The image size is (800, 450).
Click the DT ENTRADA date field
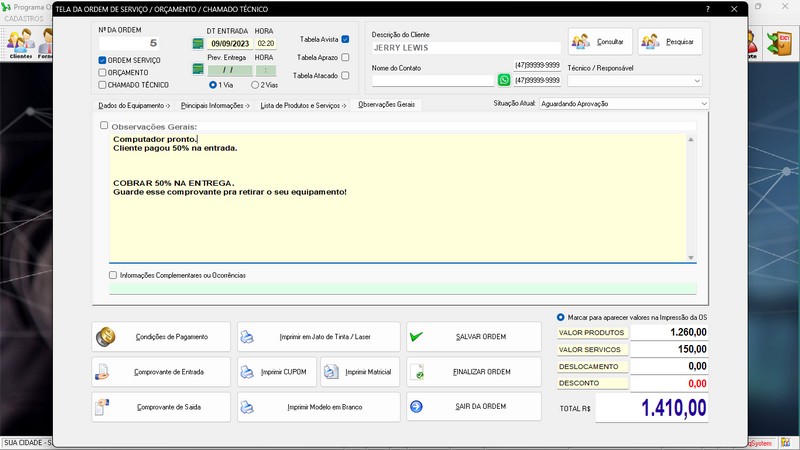(230, 44)
